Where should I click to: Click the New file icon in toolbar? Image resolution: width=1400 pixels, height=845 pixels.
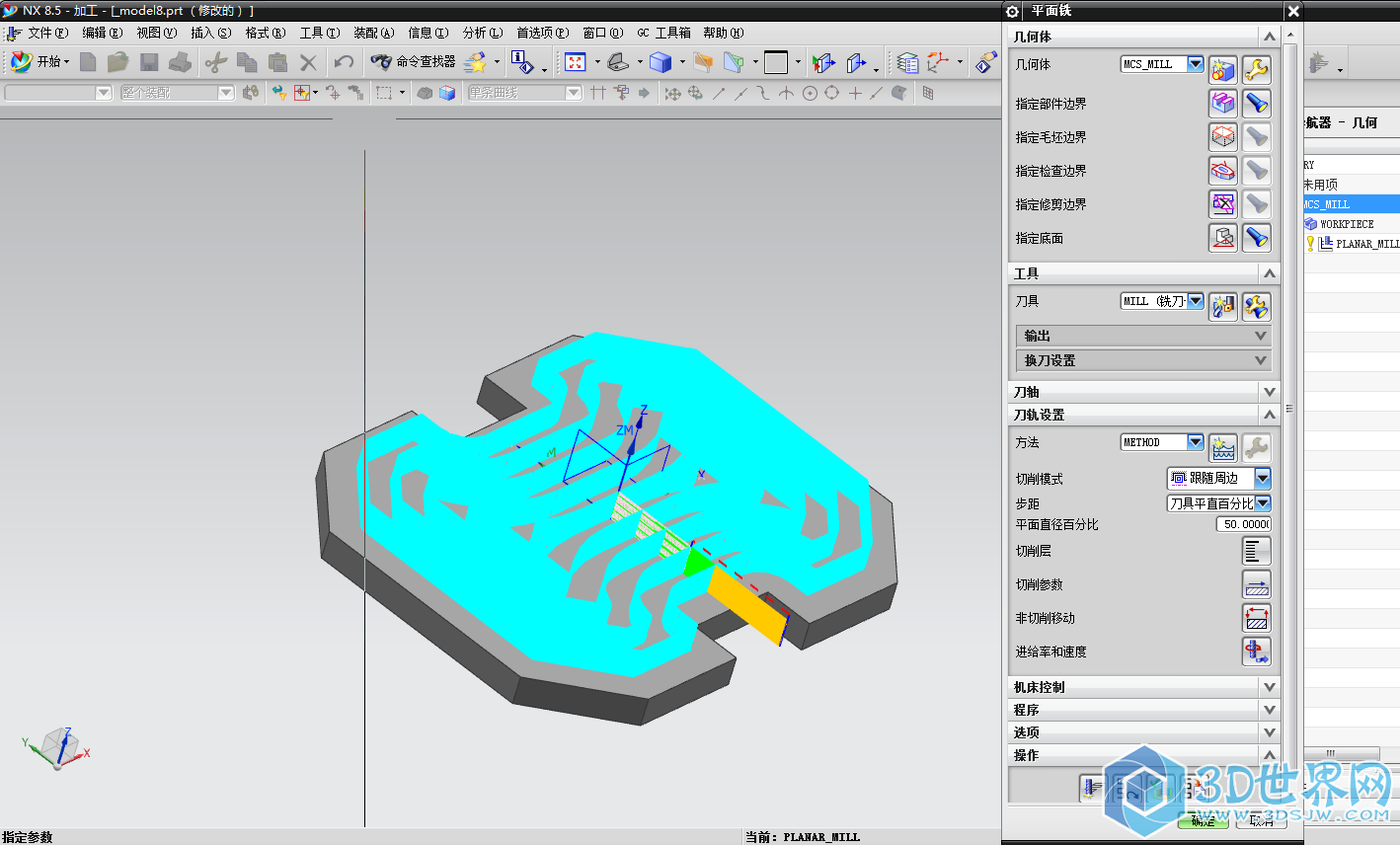88,62
